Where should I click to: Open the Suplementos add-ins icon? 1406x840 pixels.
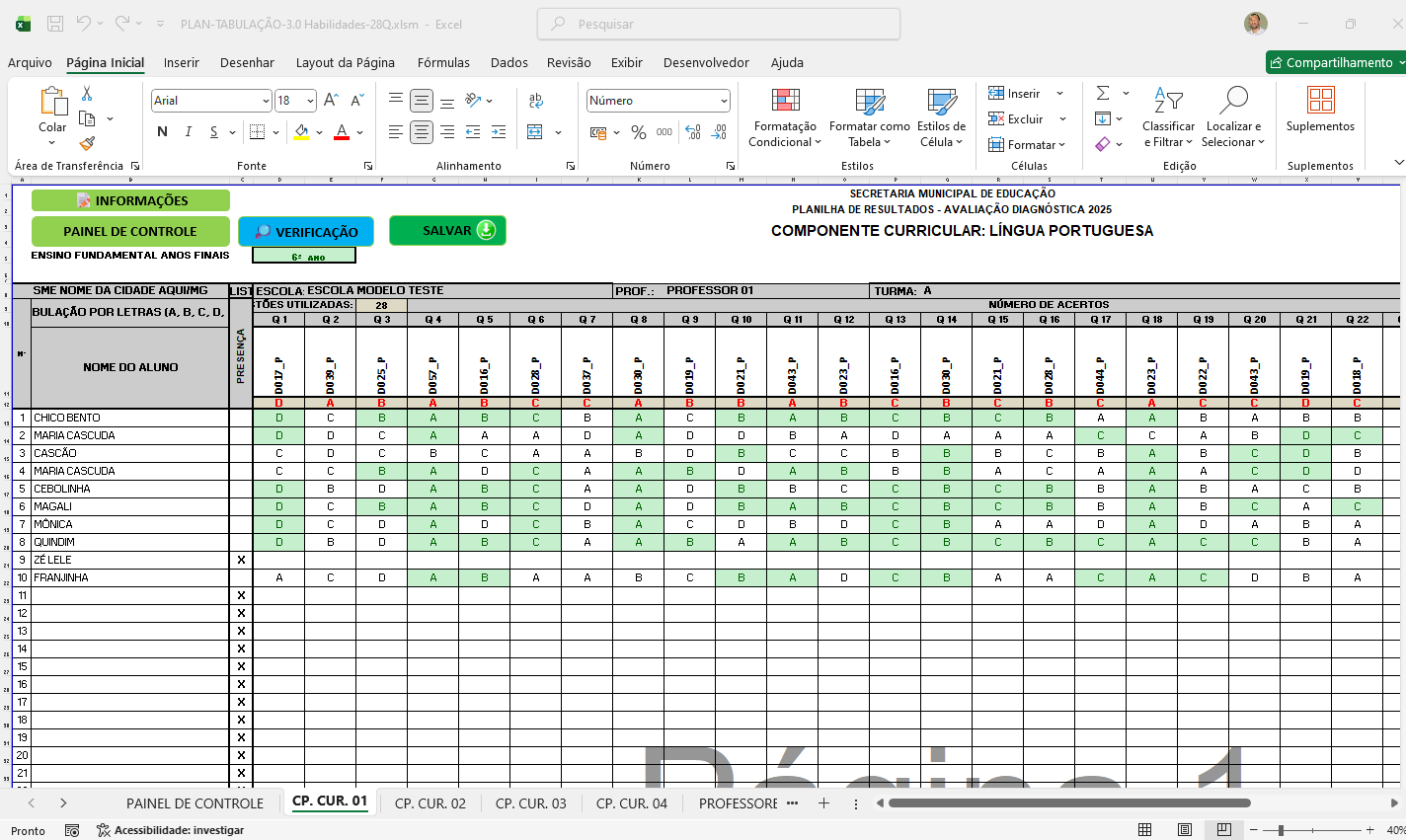(x=1320, y=100)
